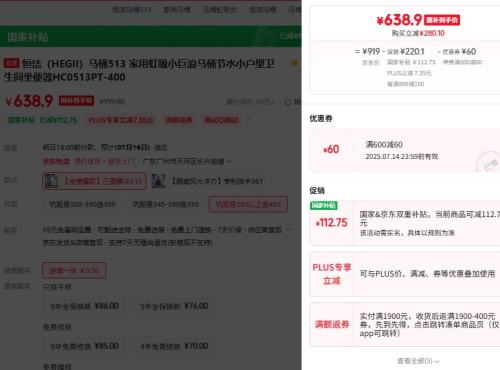500x370 pixels.
Task: Click 国补到手价 badge in the price panel
Action: 442,20
